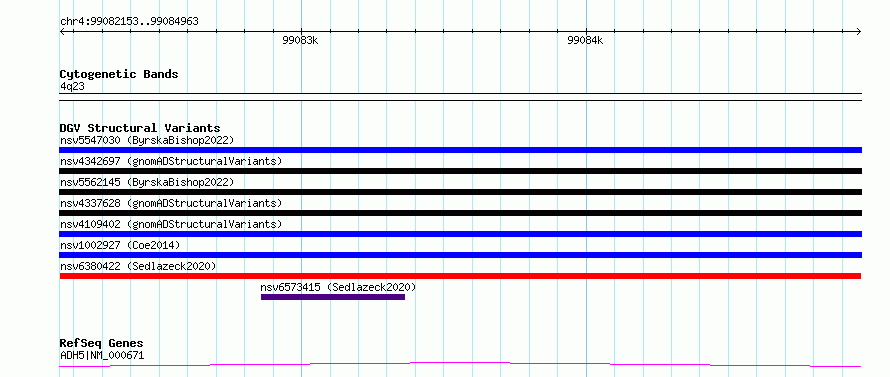
Task: Click the 99083k ruler position label
Action: coord(300,40)
